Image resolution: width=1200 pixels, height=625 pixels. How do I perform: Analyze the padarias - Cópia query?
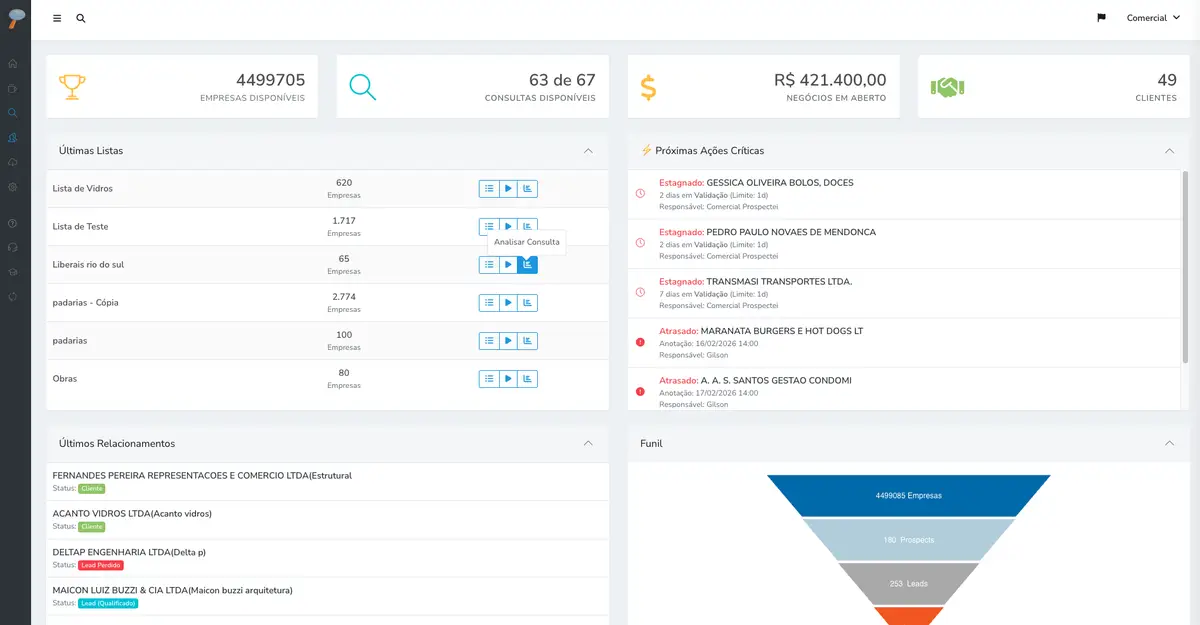528,302
